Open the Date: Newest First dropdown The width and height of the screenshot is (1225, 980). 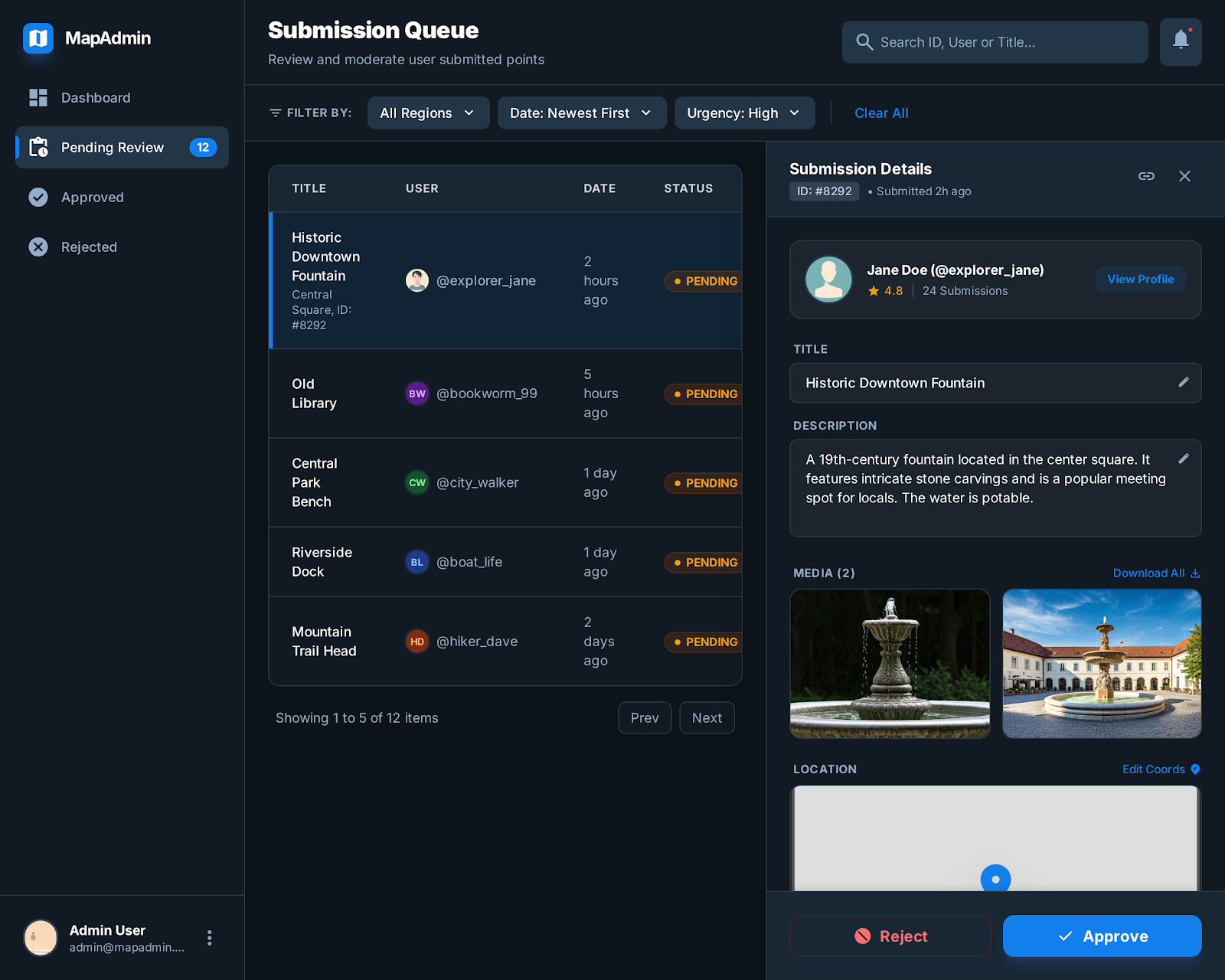click(x=582, y=113)
